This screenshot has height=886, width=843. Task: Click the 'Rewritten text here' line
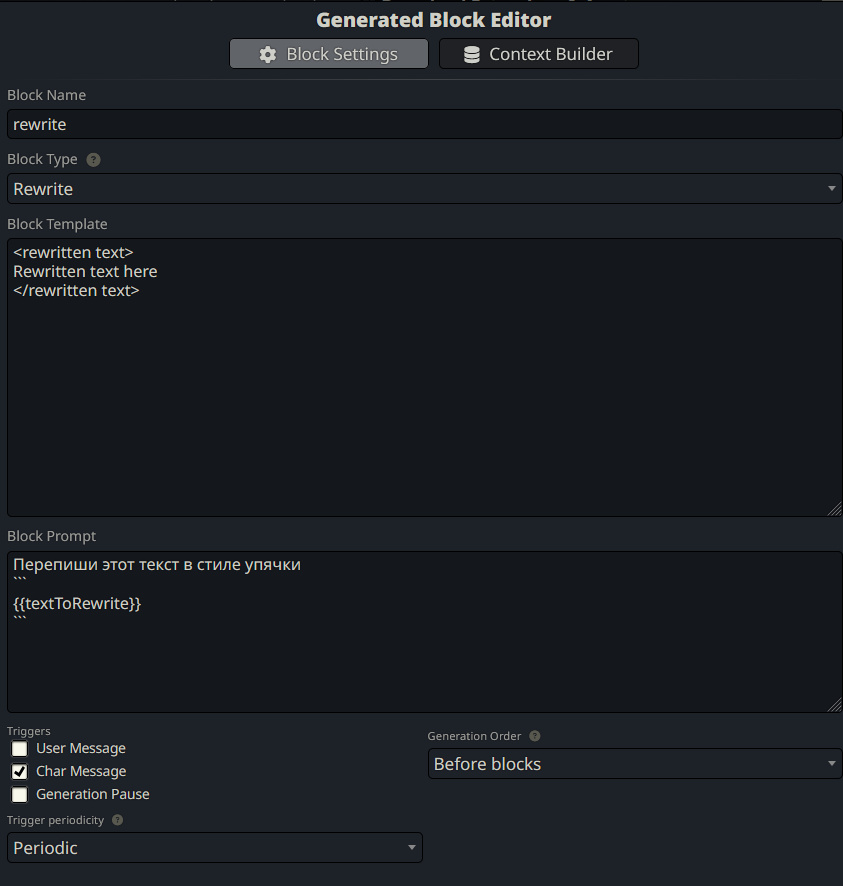(x=85, y=271)
